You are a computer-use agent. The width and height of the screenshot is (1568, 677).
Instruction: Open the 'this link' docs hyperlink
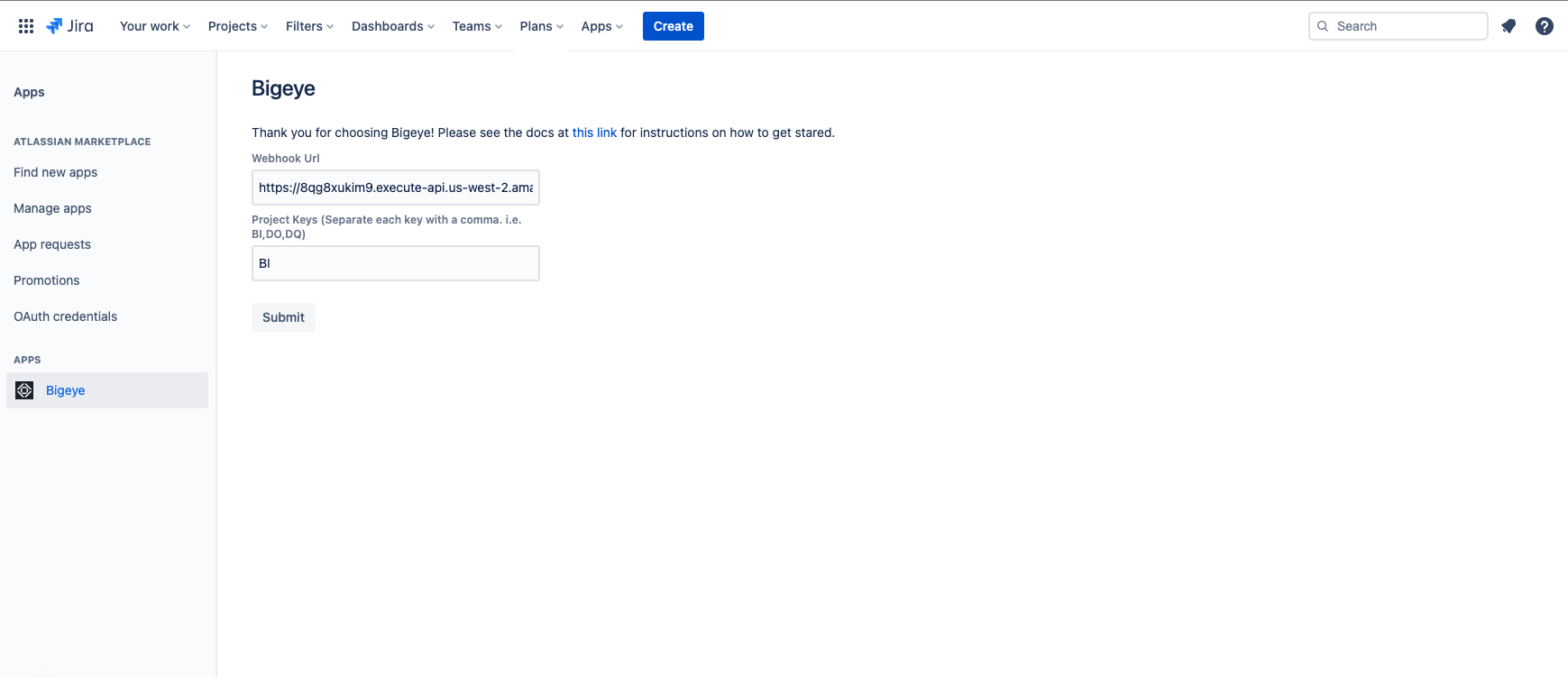[x=594, y=133]
